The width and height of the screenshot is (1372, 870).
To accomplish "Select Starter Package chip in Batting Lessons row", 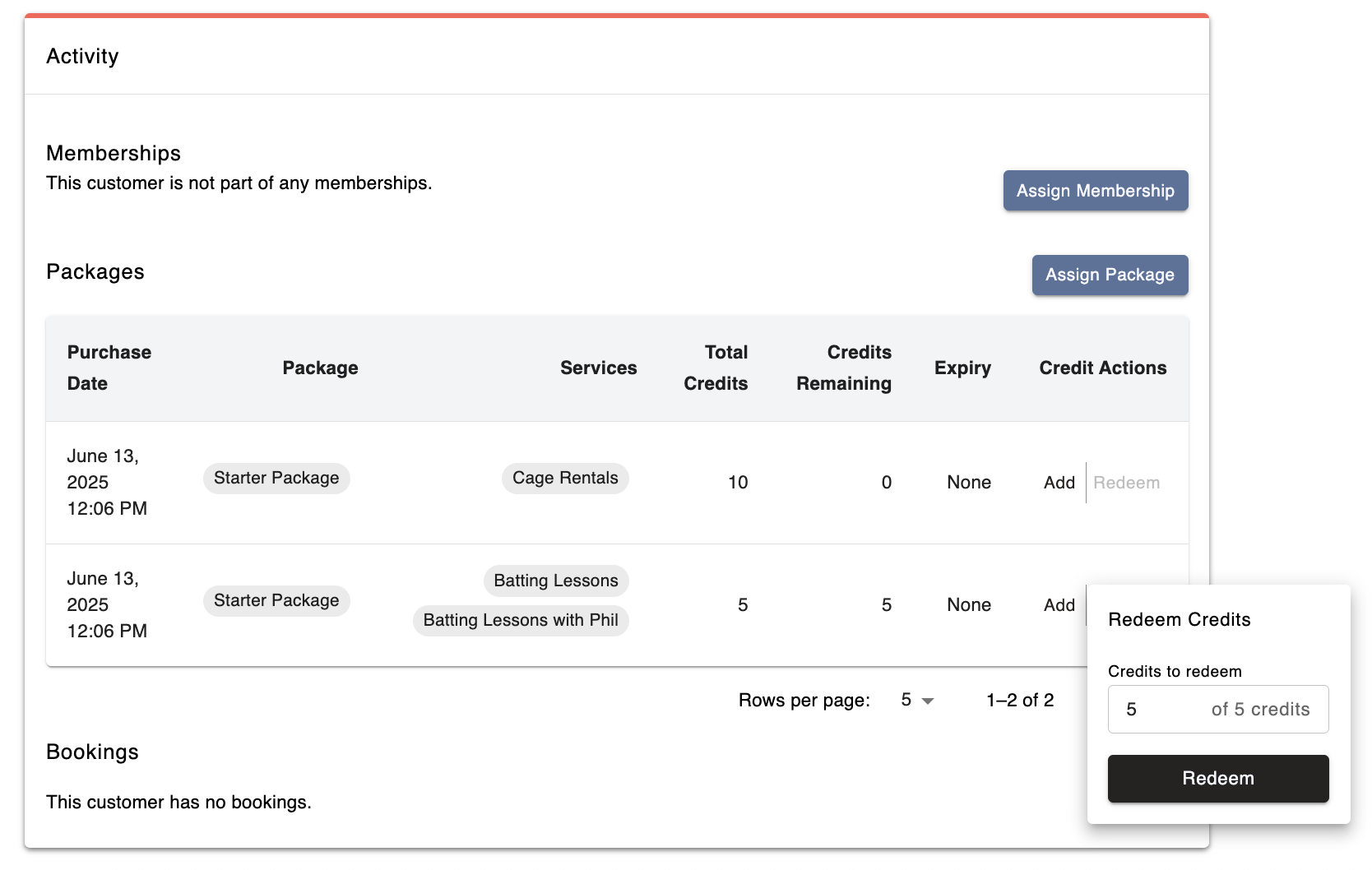I will [x=276, y=601].
